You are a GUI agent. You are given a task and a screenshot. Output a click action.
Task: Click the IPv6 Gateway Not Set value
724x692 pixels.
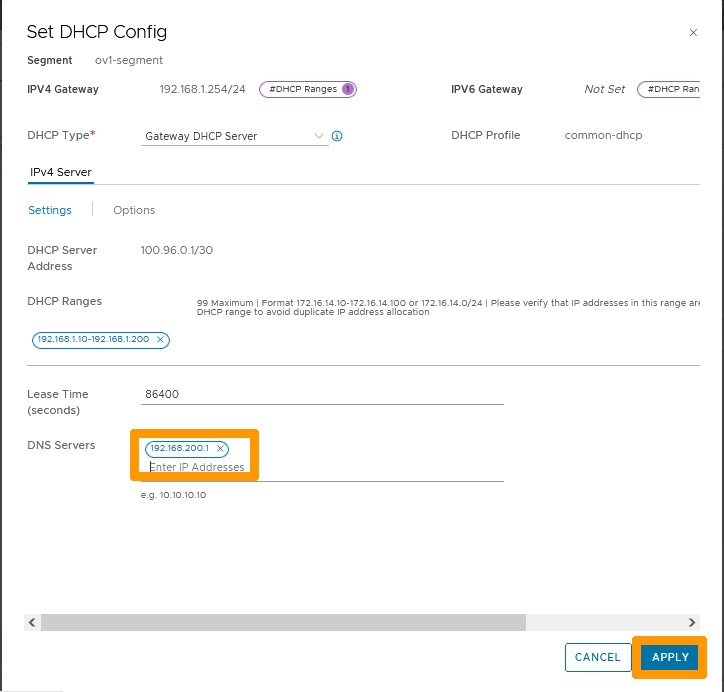click(x=604, y=89)
